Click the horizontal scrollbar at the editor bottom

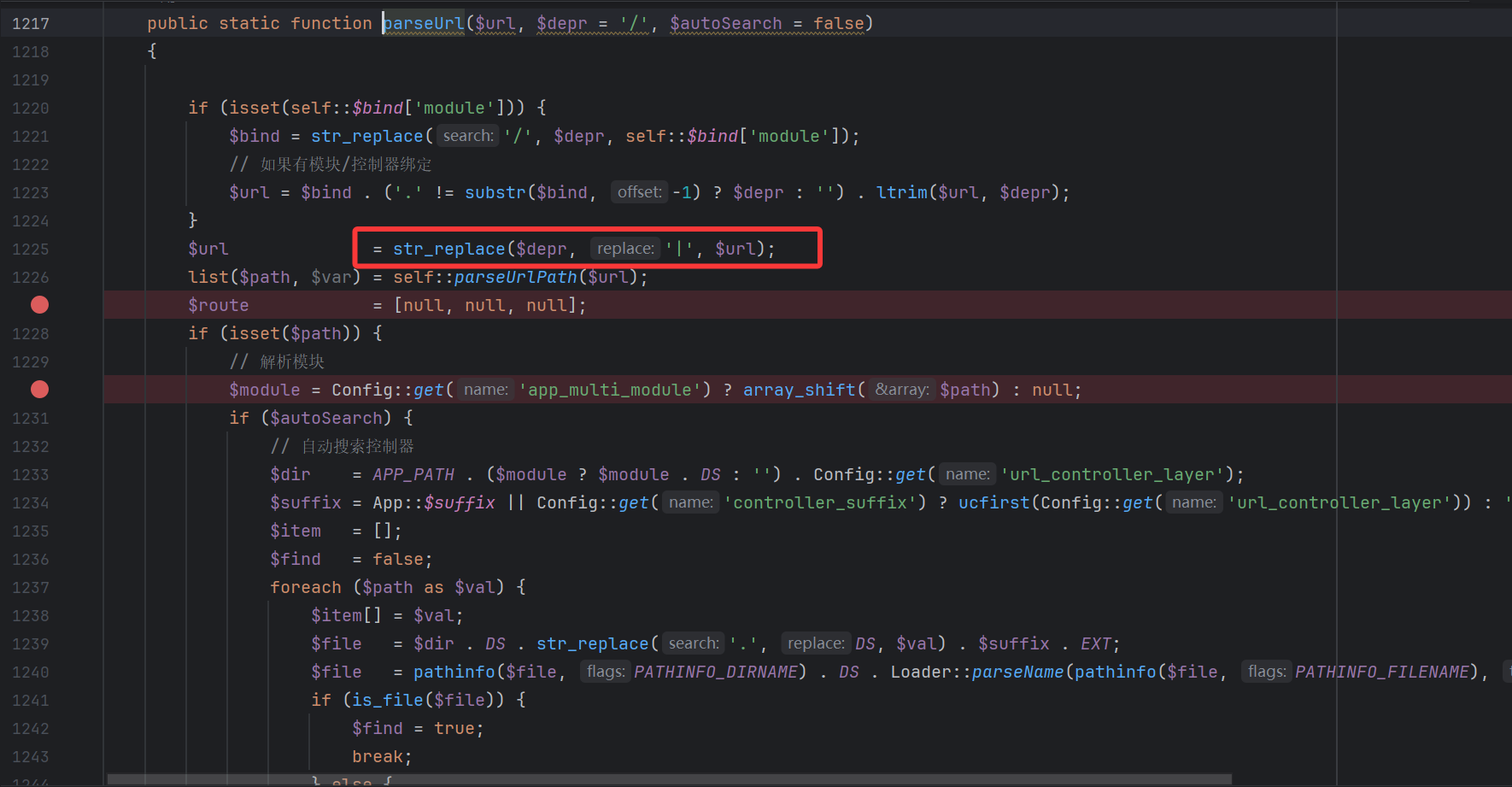pos(666,779)
